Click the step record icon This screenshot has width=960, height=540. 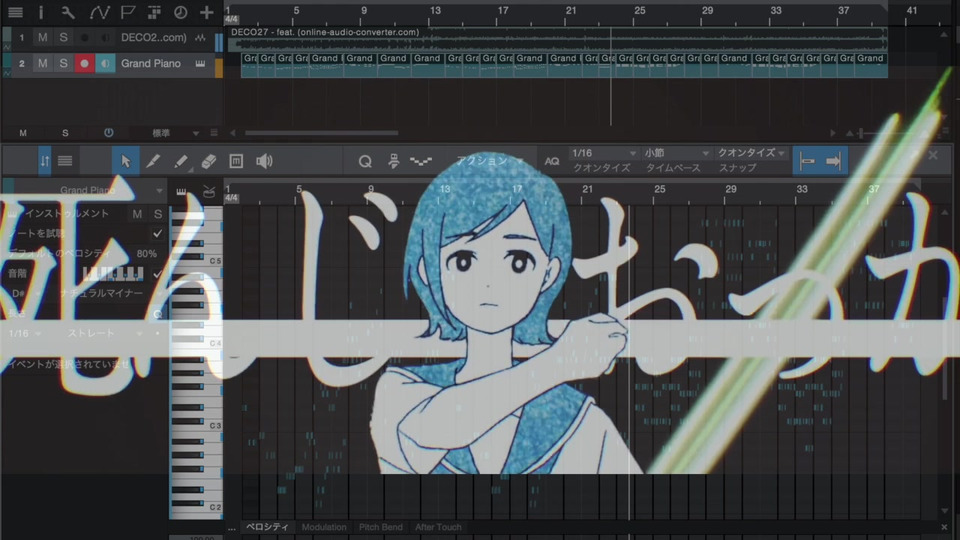click(393, 161)
